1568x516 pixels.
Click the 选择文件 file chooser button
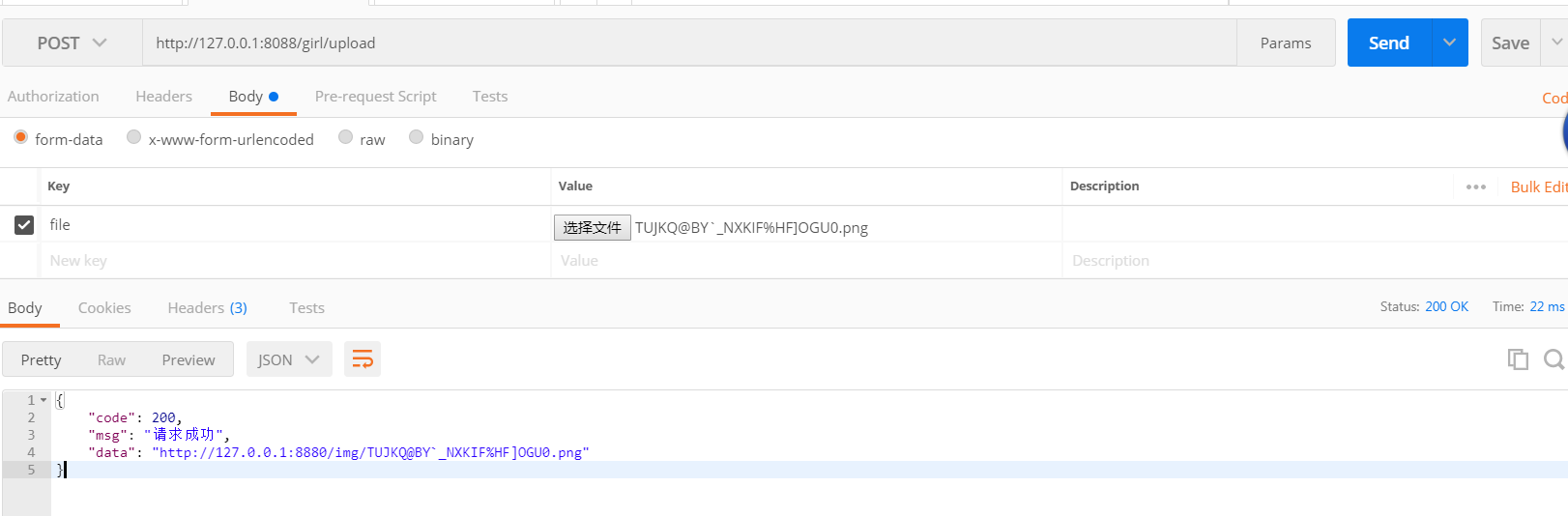pyautogui.click(x=593, y=227)
